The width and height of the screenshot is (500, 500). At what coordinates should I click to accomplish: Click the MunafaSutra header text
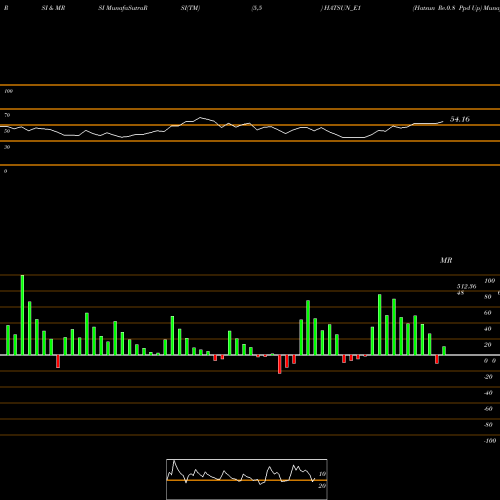tap(123, 8)
